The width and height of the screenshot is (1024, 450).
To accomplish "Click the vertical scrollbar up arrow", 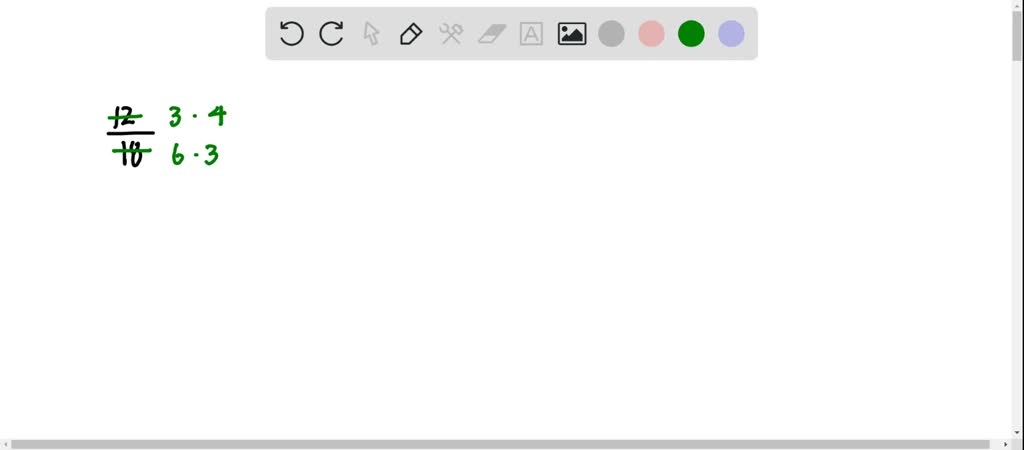I will (1017, 5).
